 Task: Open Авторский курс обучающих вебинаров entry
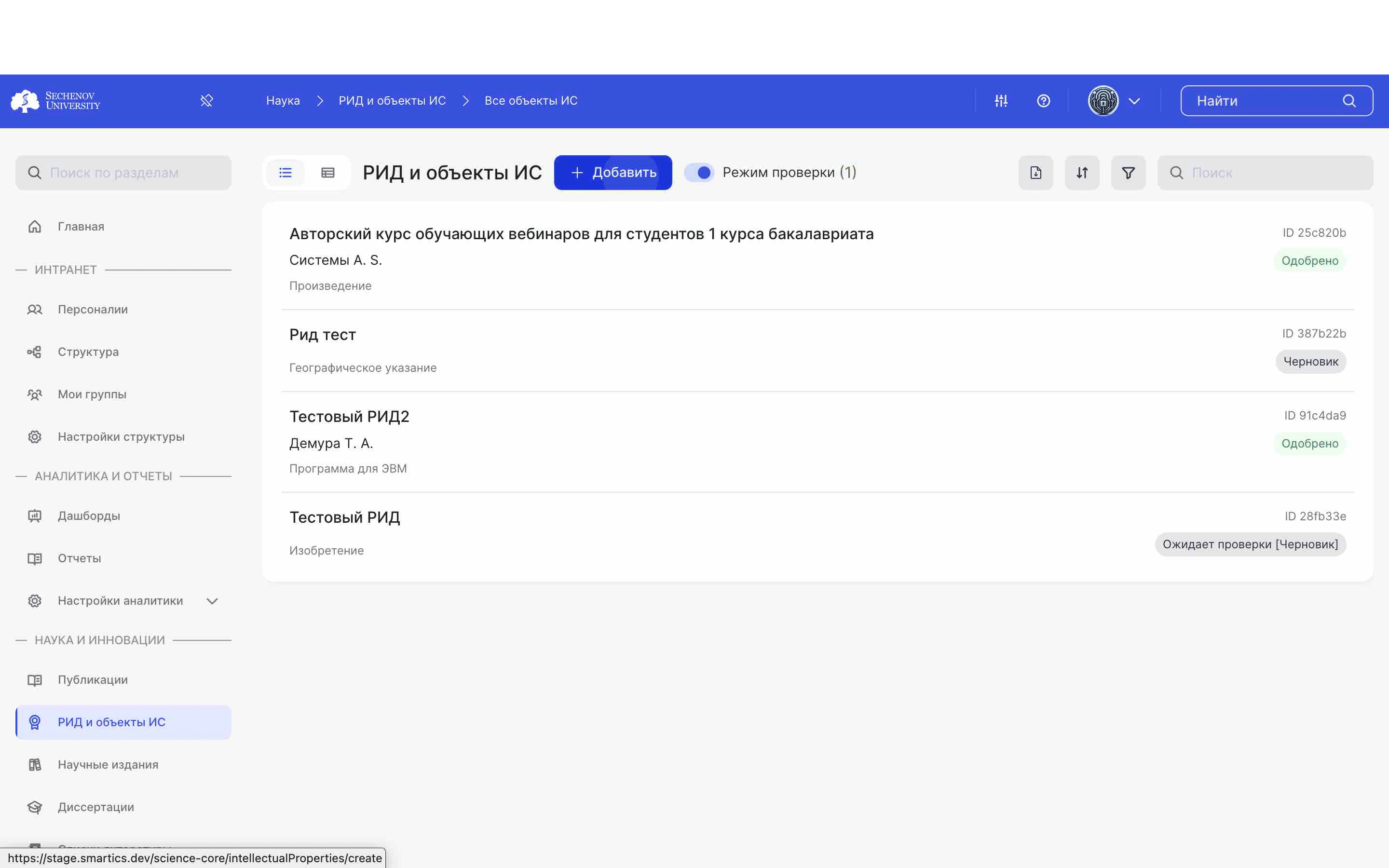tap(582, 234)
